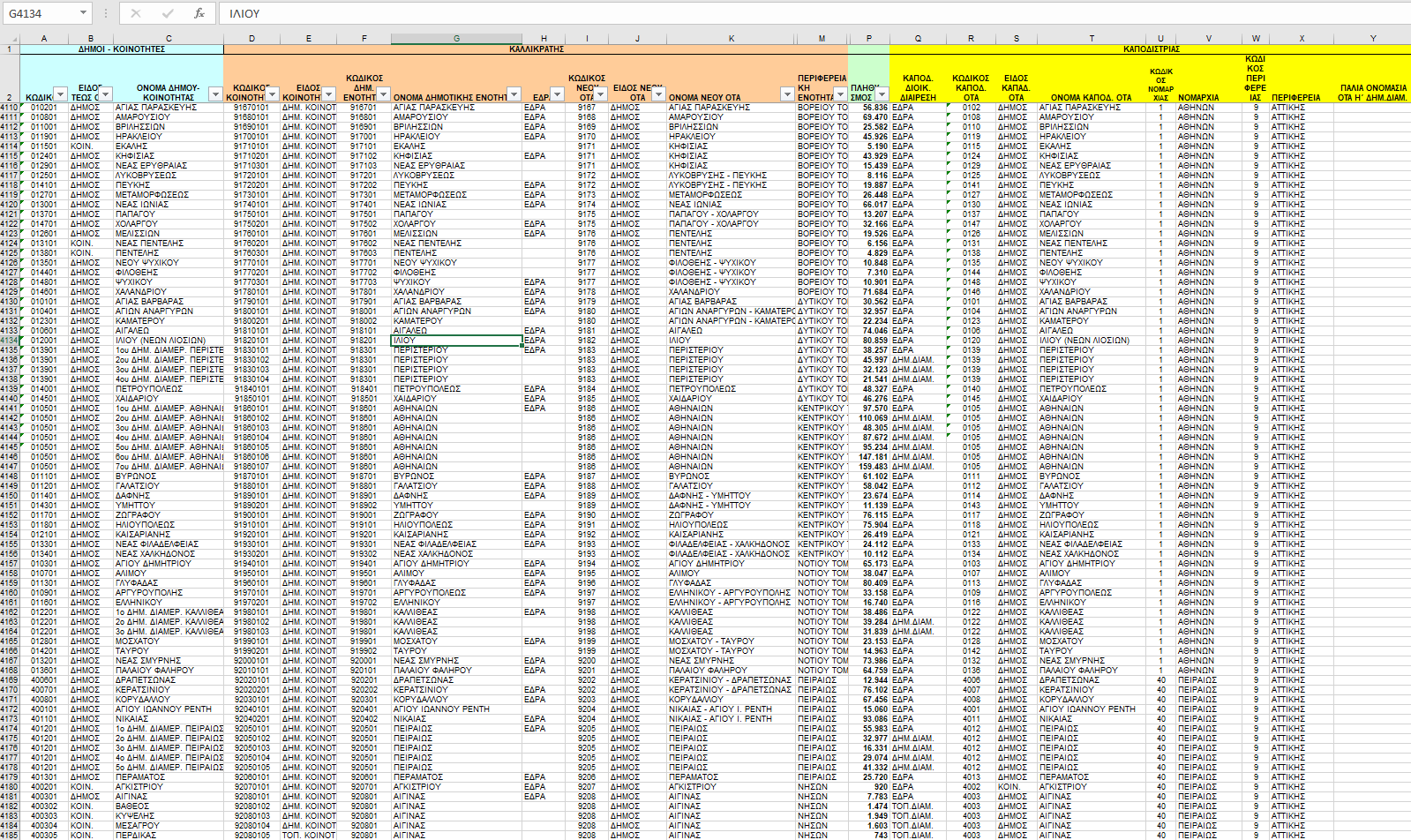This screenshot has height=840, width=1411.
Task: Click the merged ΚΑΛΛΙΚΡΑΤΗΣ header cell
Action: click(x=536, y=49)
